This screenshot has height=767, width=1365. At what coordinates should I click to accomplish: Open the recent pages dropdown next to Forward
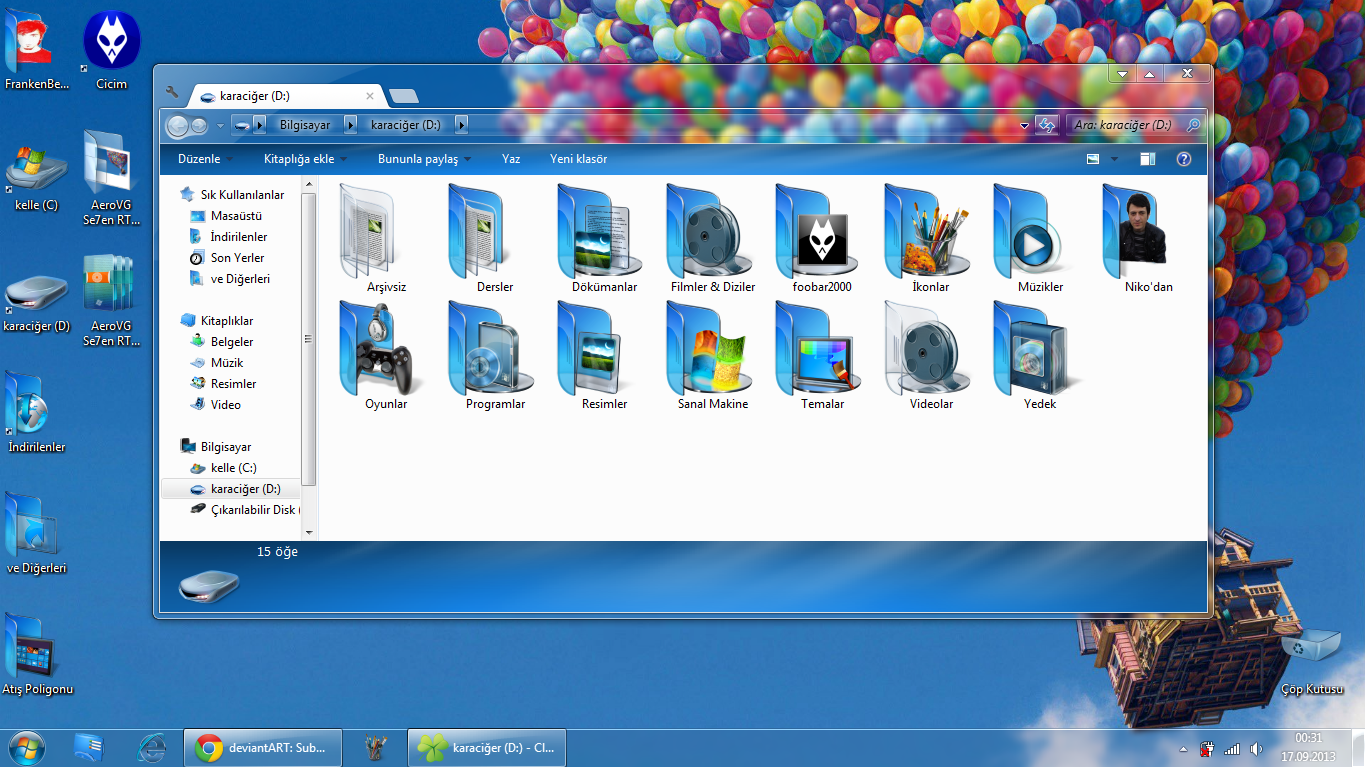pyautogui.click(x=220, y=126)
